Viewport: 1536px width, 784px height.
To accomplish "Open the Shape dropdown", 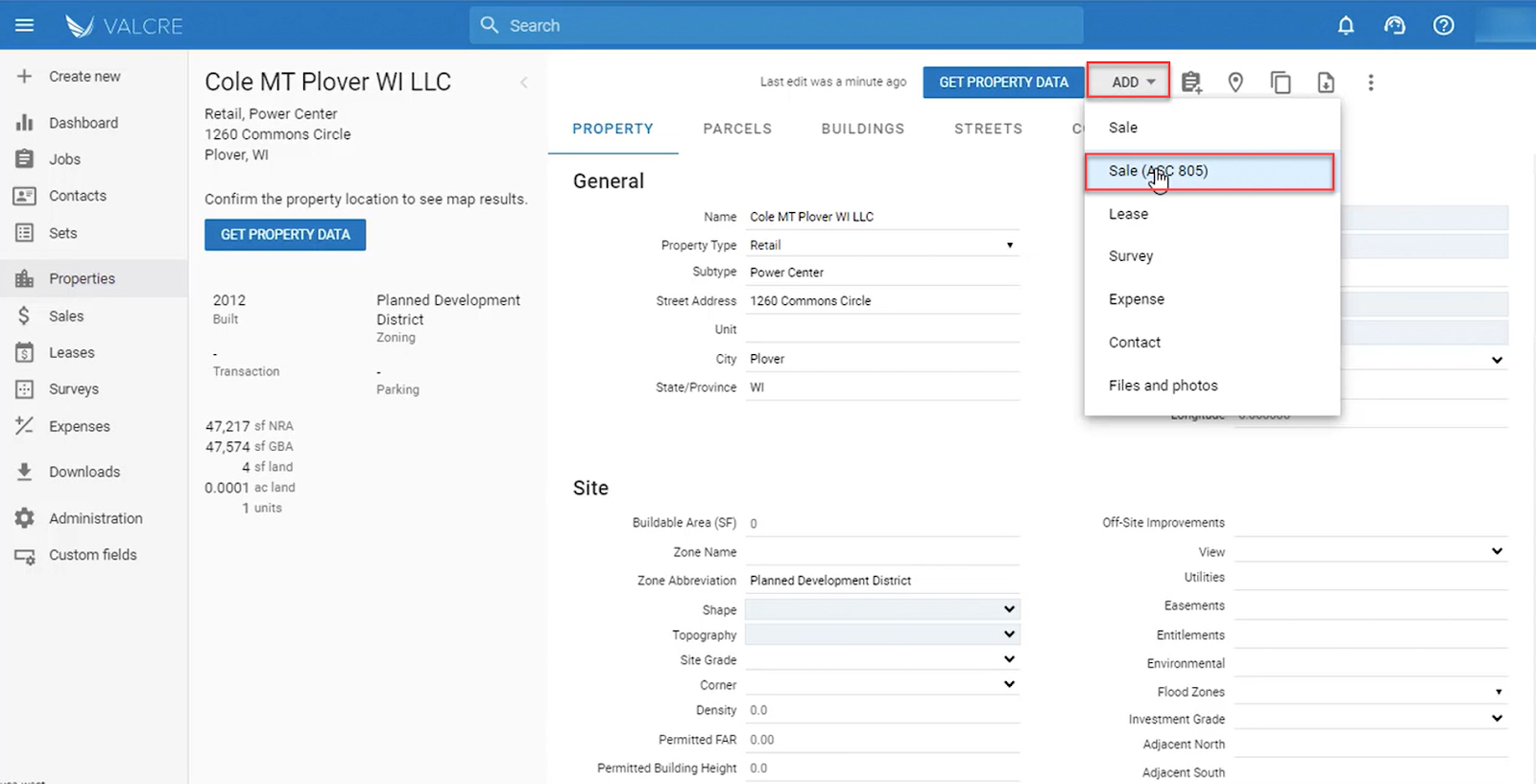I will pos(882,609).
